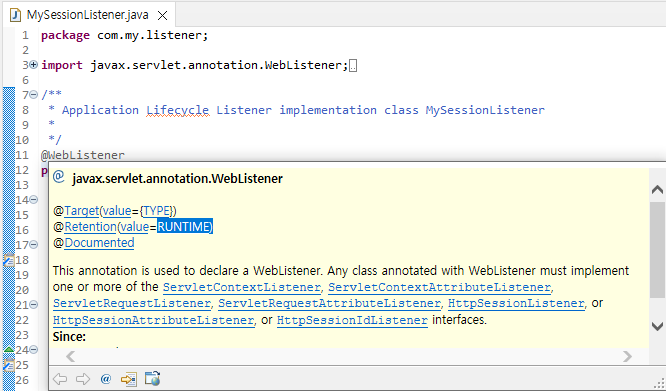The image size is (666, 391).
Task: Open the ServletRequestAttributeListener link
Action: click(329, 304)
